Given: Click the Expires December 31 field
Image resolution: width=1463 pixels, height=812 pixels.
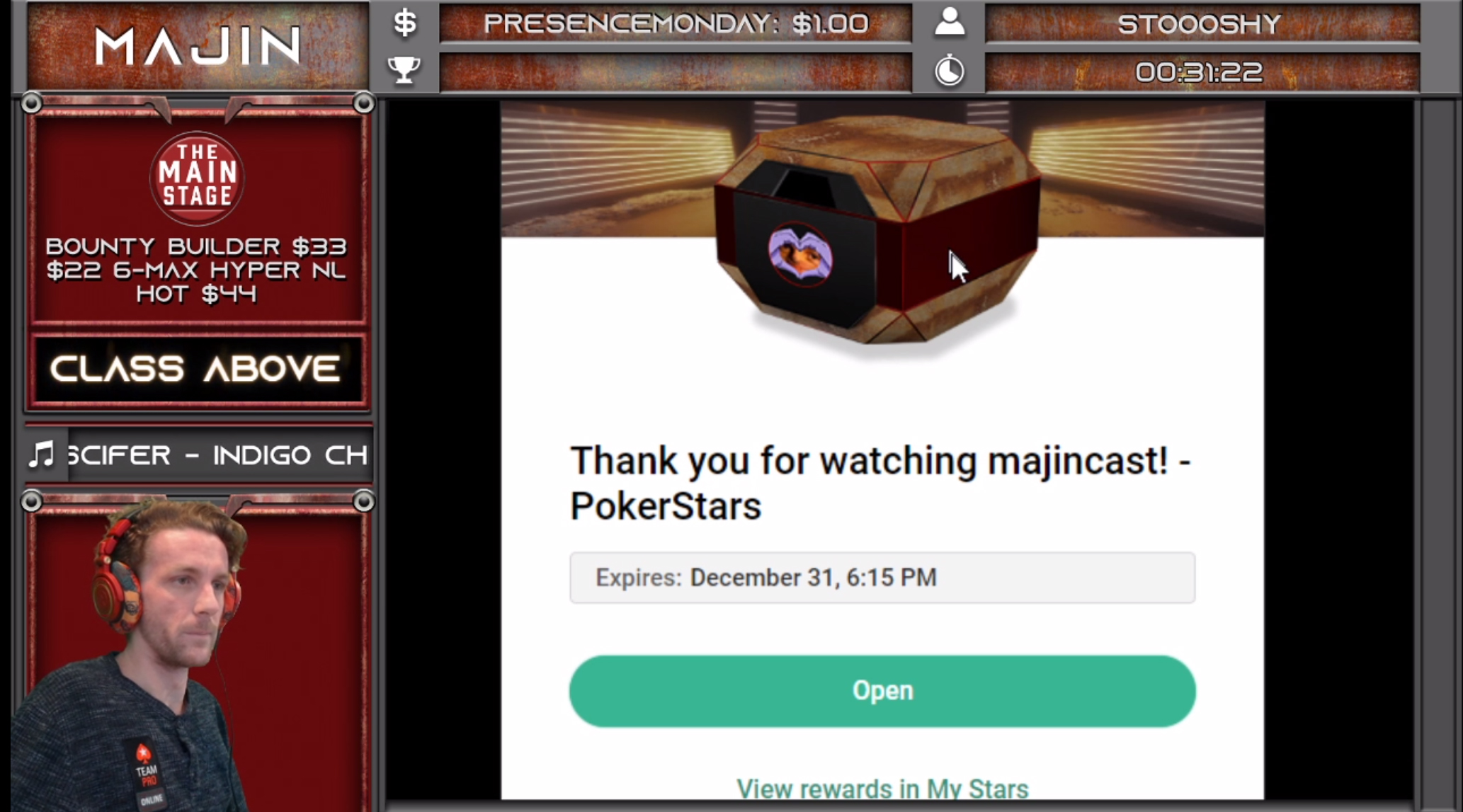Looking at the screenshot, I should 882,578.
